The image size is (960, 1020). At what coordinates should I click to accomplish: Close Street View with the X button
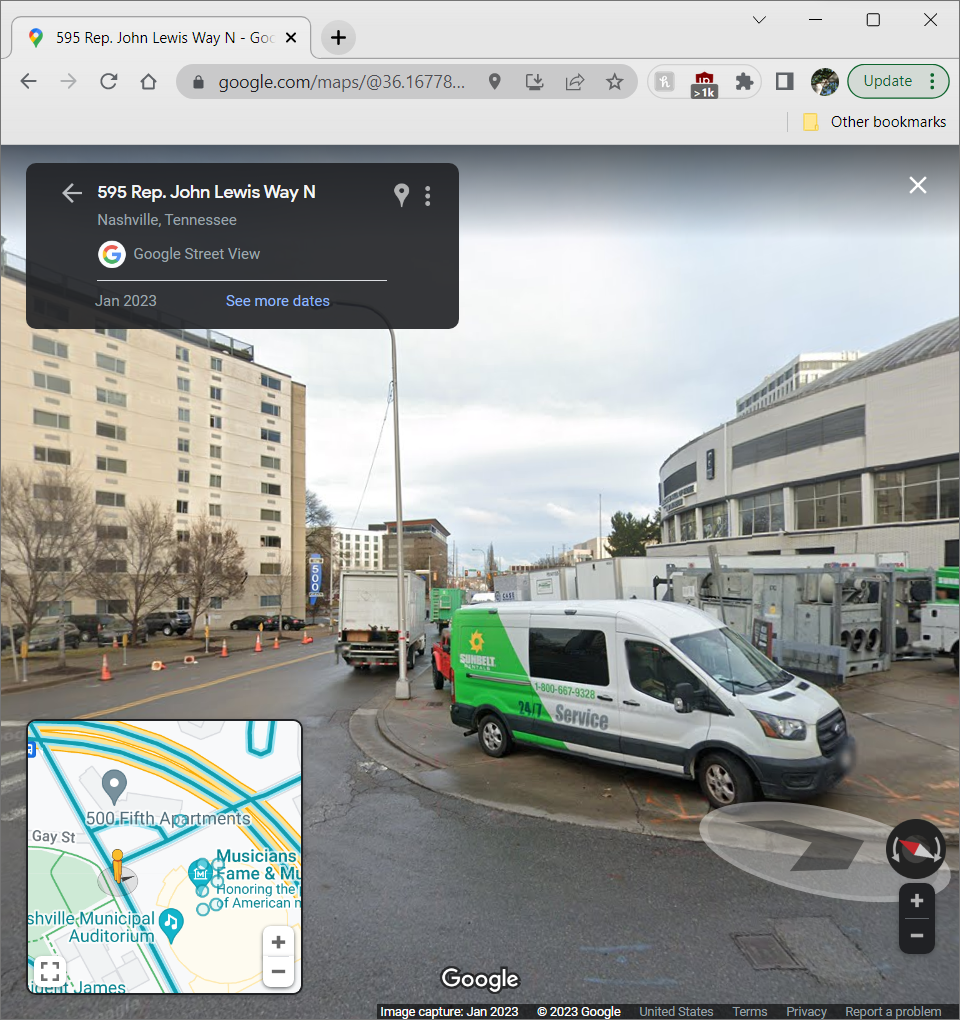pyautogui.click(x=917, y=185)
